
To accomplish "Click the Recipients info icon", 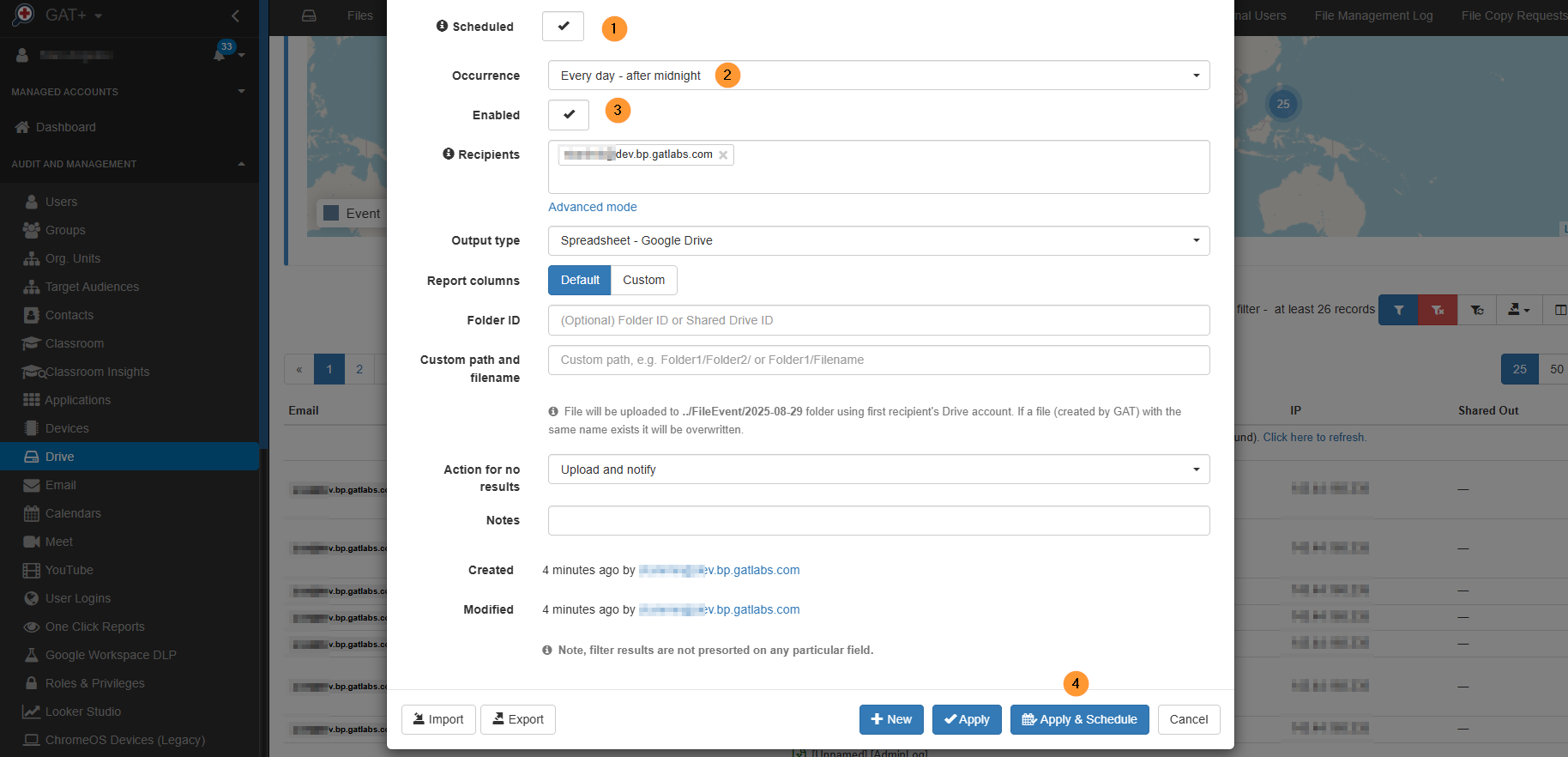I will coord(448,154).
